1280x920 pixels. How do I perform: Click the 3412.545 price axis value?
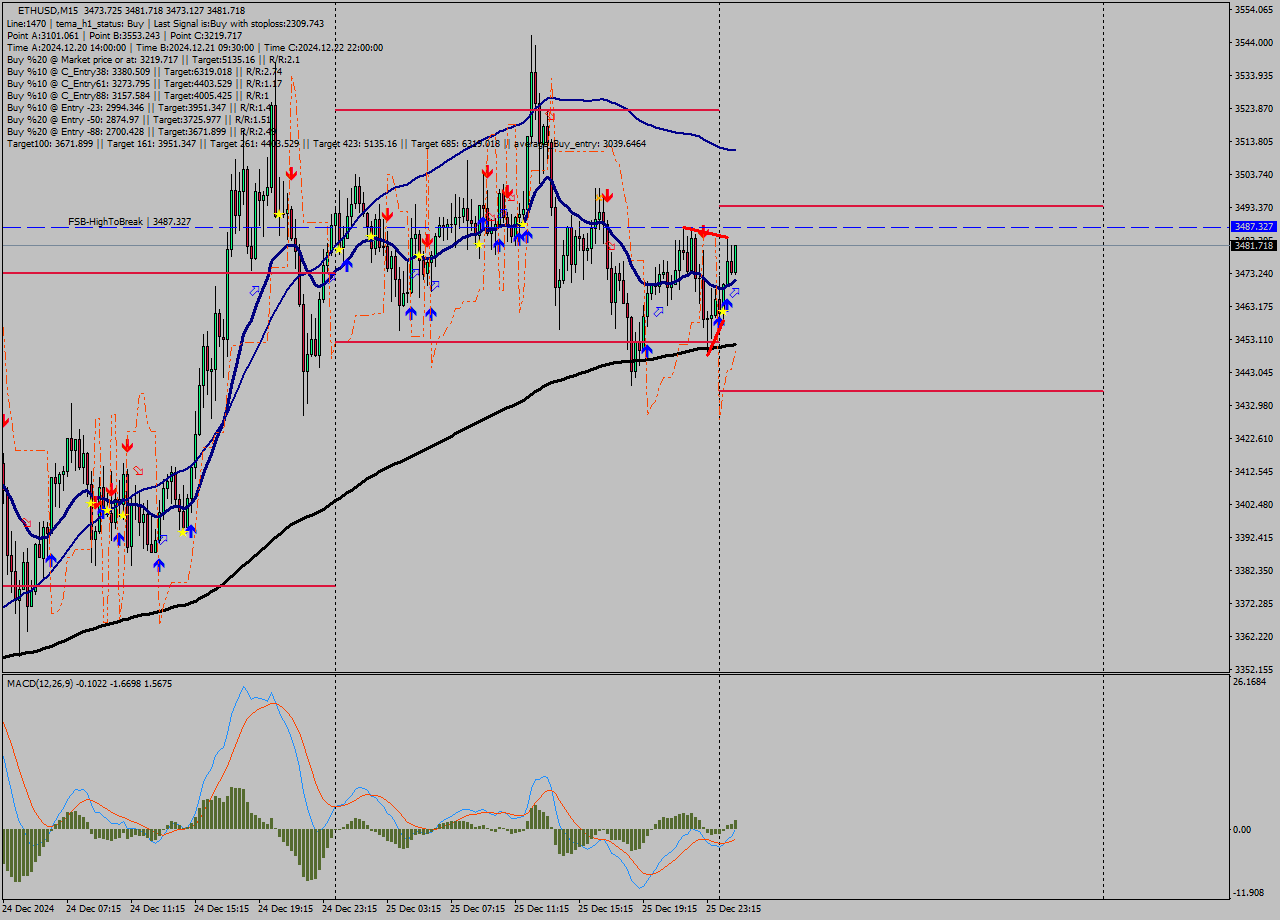point(1254,471)
